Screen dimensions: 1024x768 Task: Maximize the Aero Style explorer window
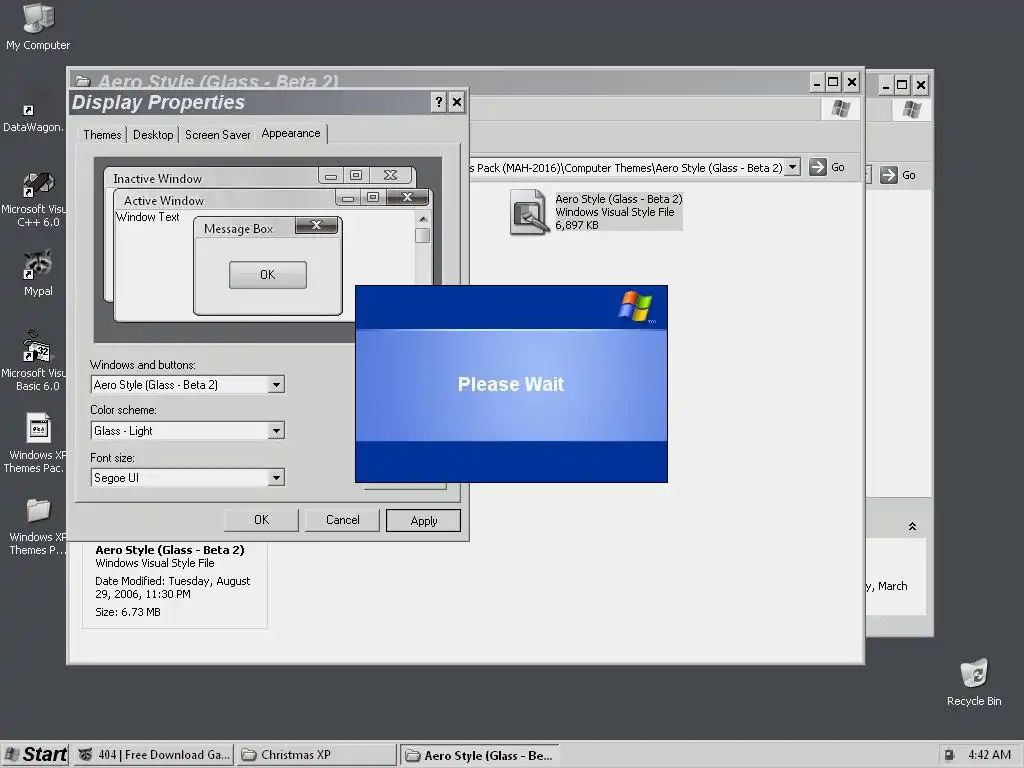click(833, 82)
